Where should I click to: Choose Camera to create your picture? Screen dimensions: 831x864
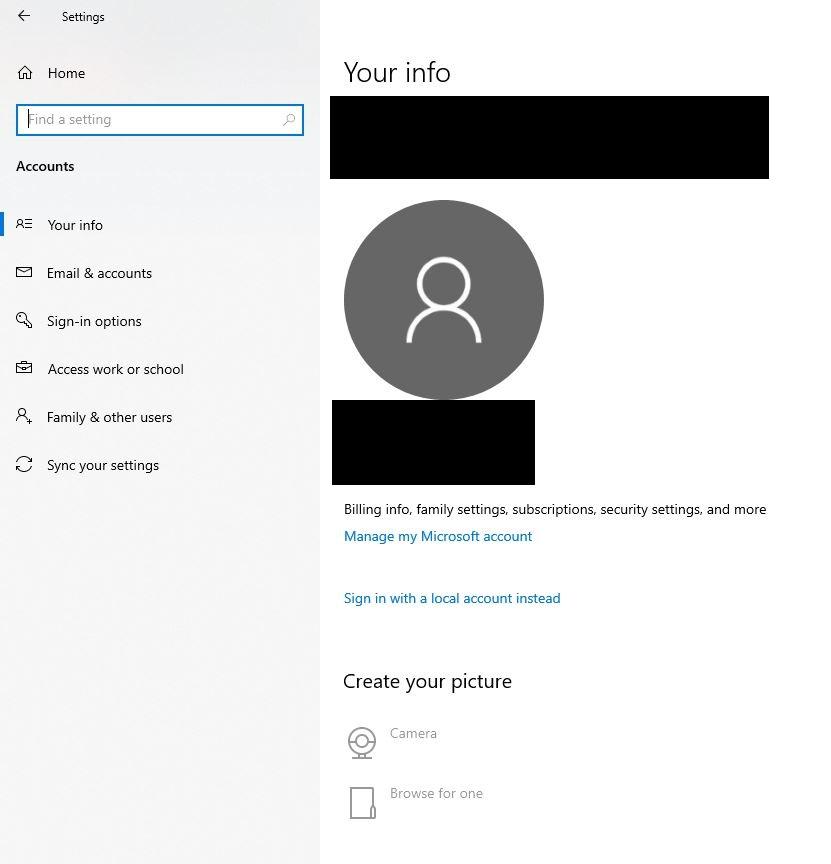point(413,733)
